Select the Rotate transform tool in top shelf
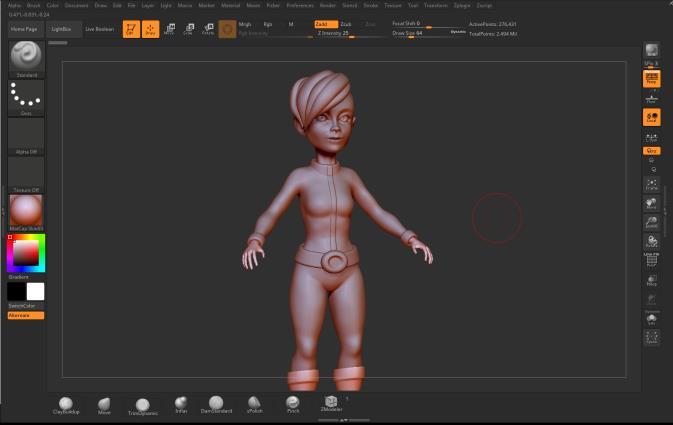 click(208, 29)
